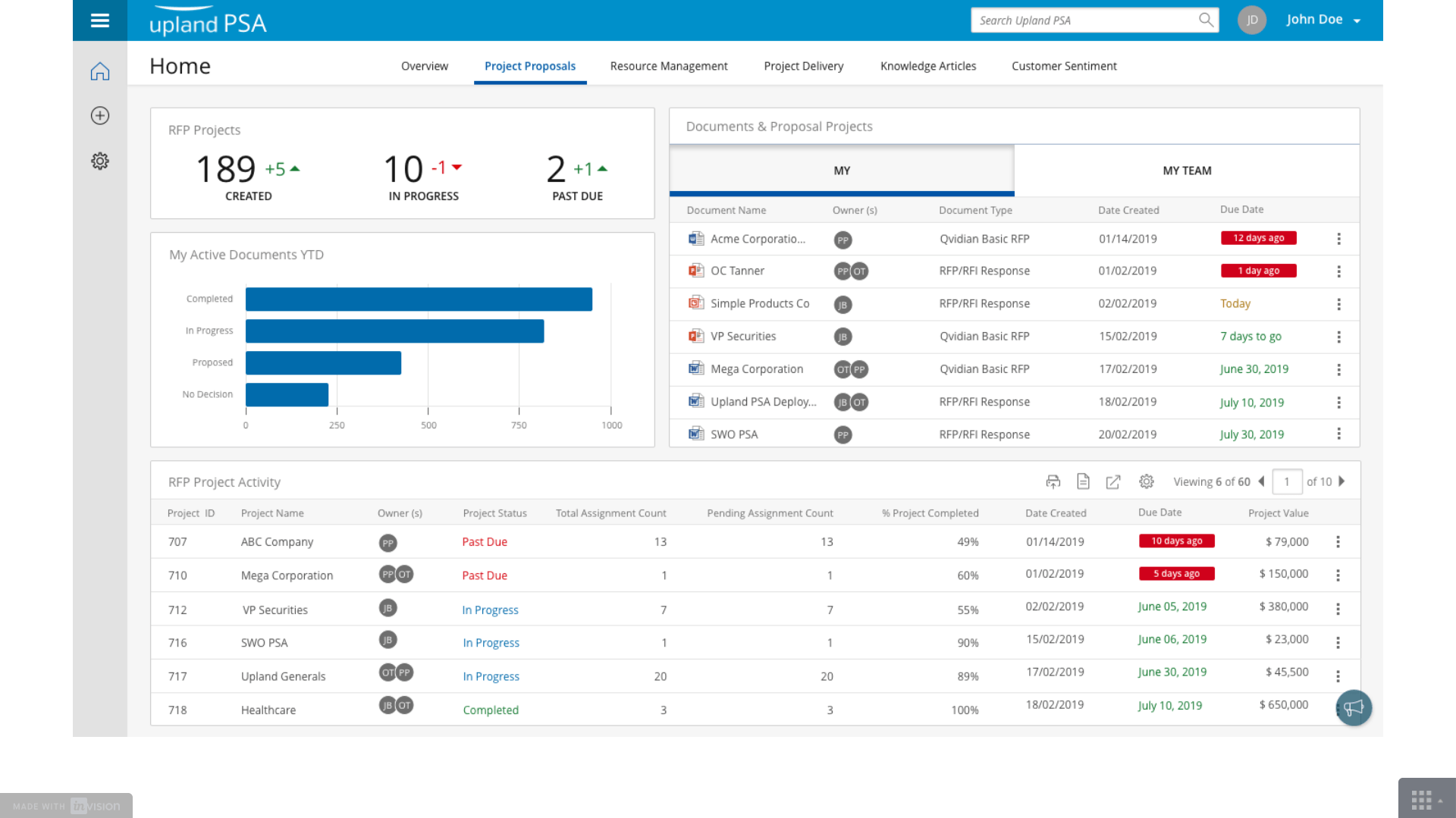1456x818 pixels.
Task: Select the MY documents tab
Action: [x=842, y=171]
